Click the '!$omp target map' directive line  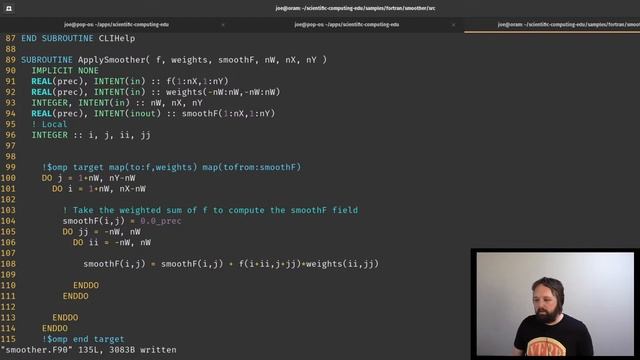[x=171, y=167]
